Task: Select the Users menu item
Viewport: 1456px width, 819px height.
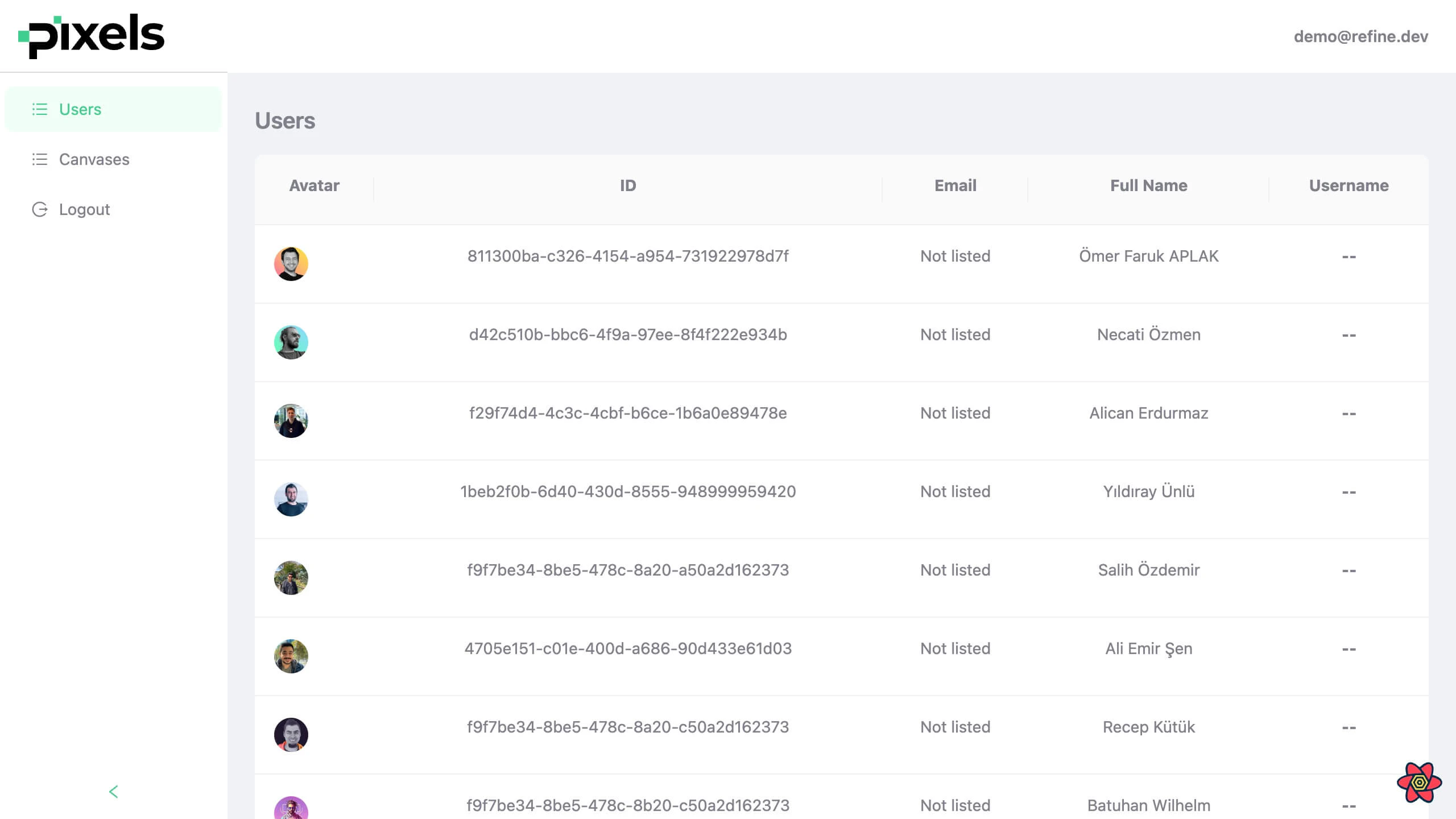Action: pyautogui.click(x=80, y=109)
